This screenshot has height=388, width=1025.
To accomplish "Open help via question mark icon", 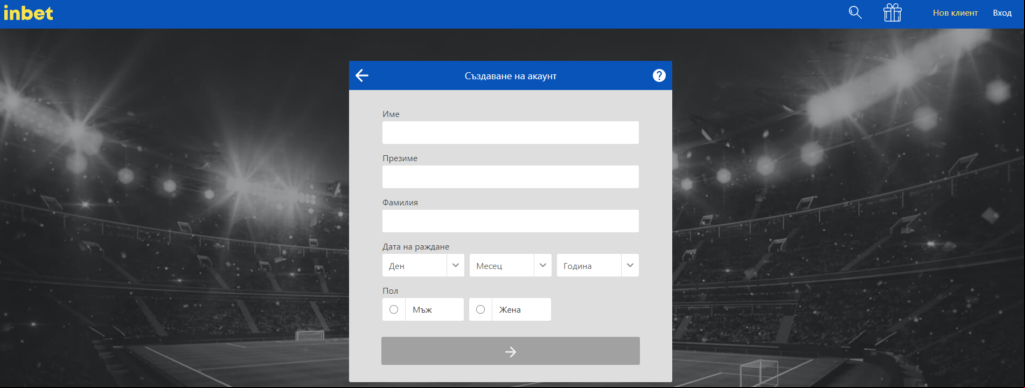I will pyautogui.click(x=659, y=76).
